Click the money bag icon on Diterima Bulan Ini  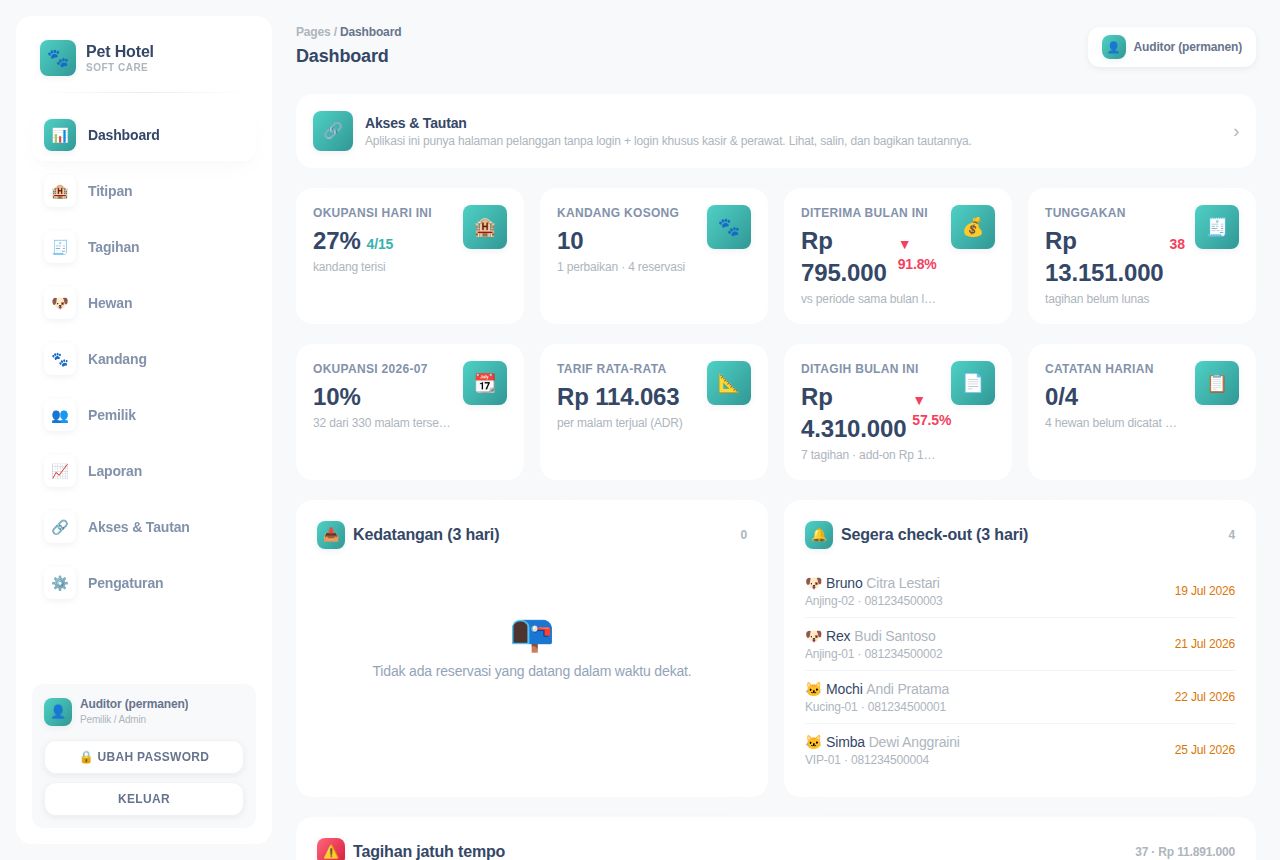(973, 227)
